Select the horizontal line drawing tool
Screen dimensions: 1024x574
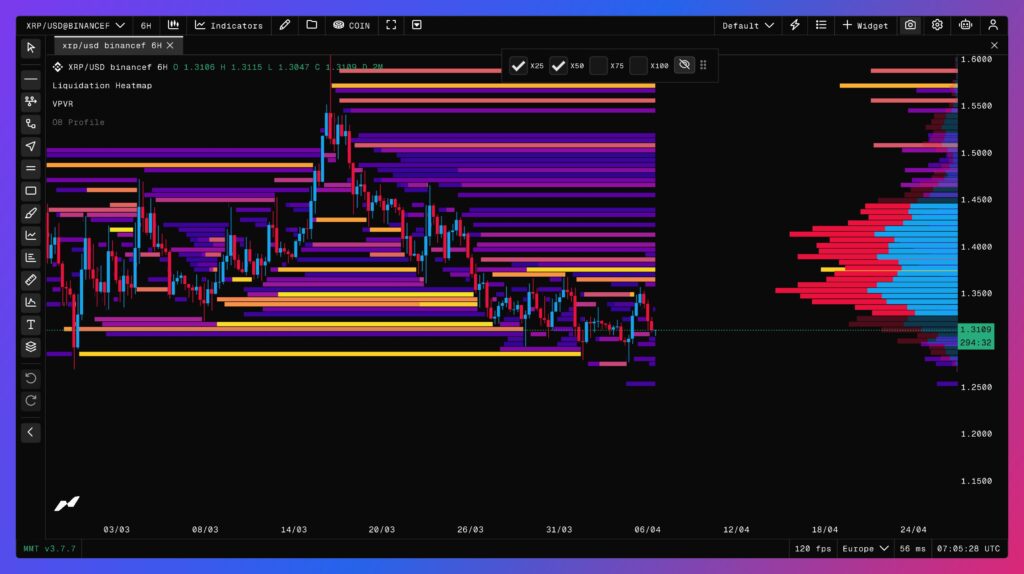(x=31, y=79)
